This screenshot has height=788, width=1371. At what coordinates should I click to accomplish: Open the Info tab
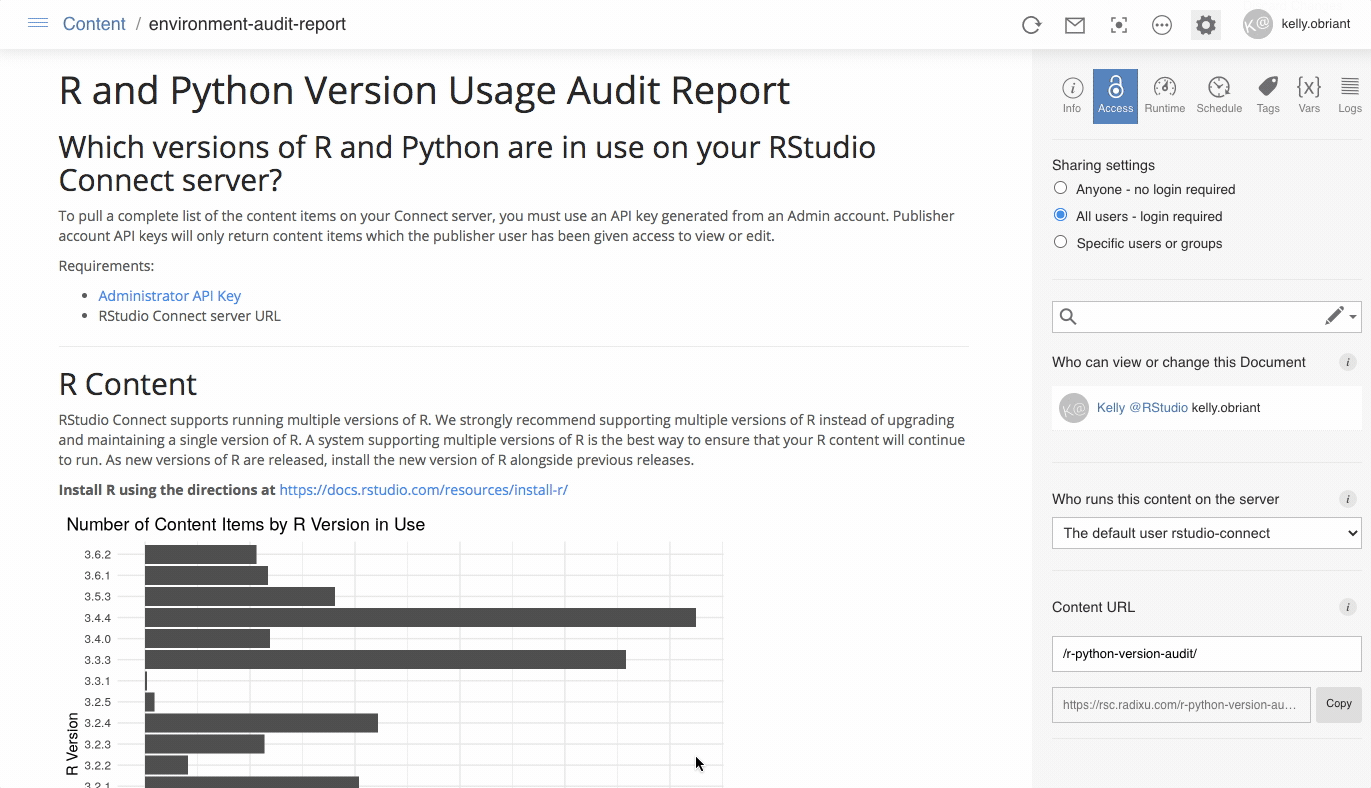click(1072, 96)
